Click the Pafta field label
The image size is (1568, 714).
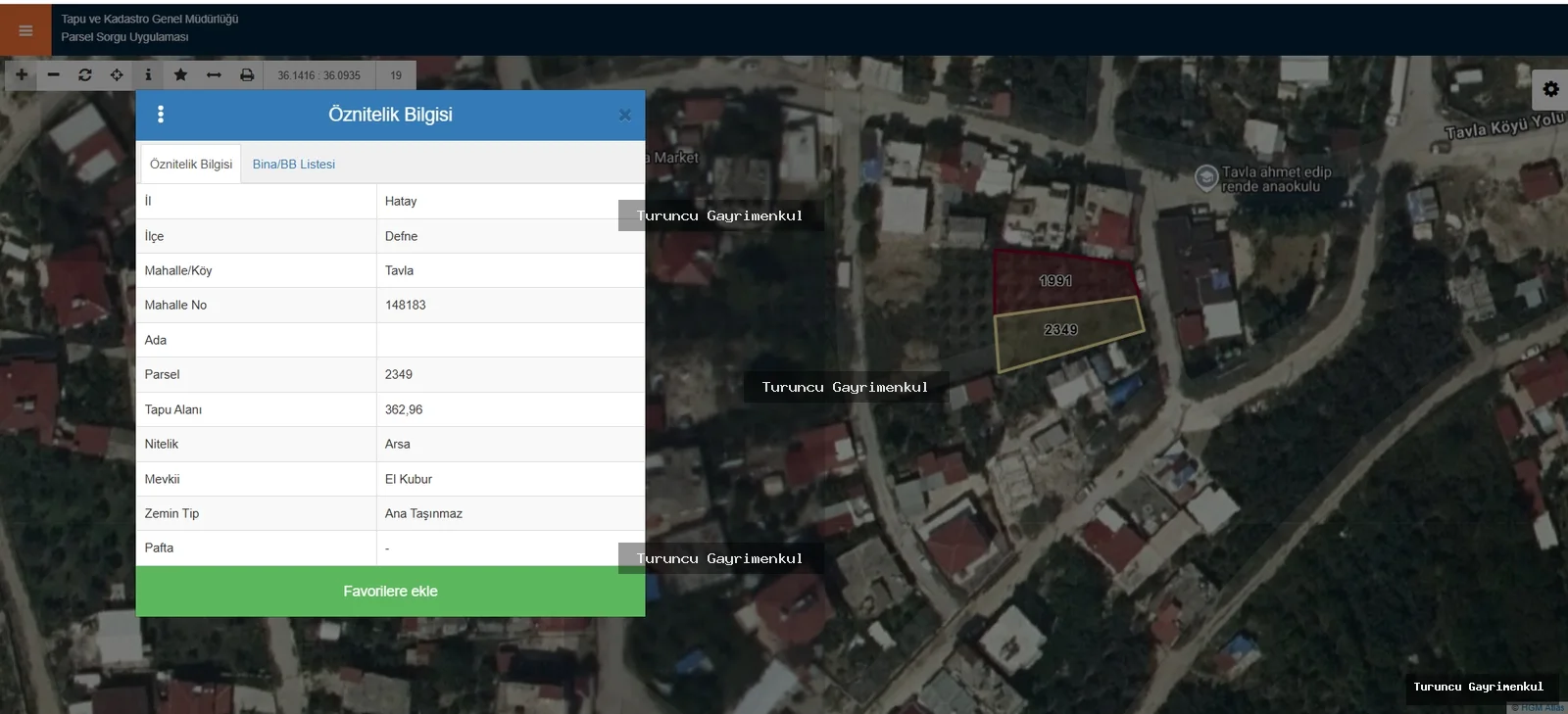pyautogui.click(x=159, y=547)
